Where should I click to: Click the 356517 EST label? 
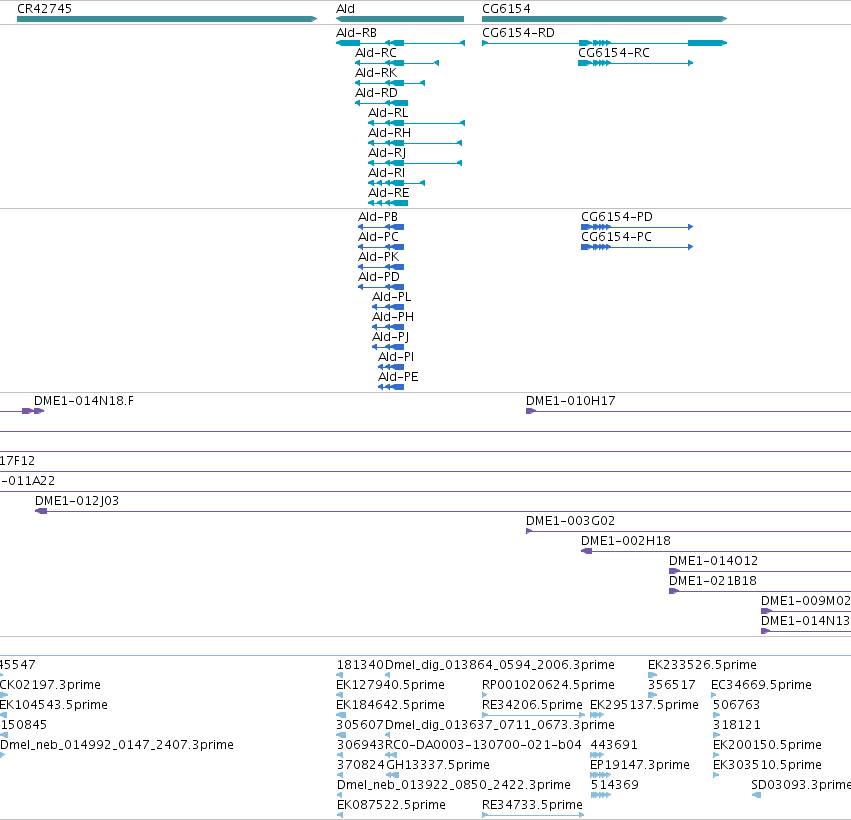pos(672,685)
